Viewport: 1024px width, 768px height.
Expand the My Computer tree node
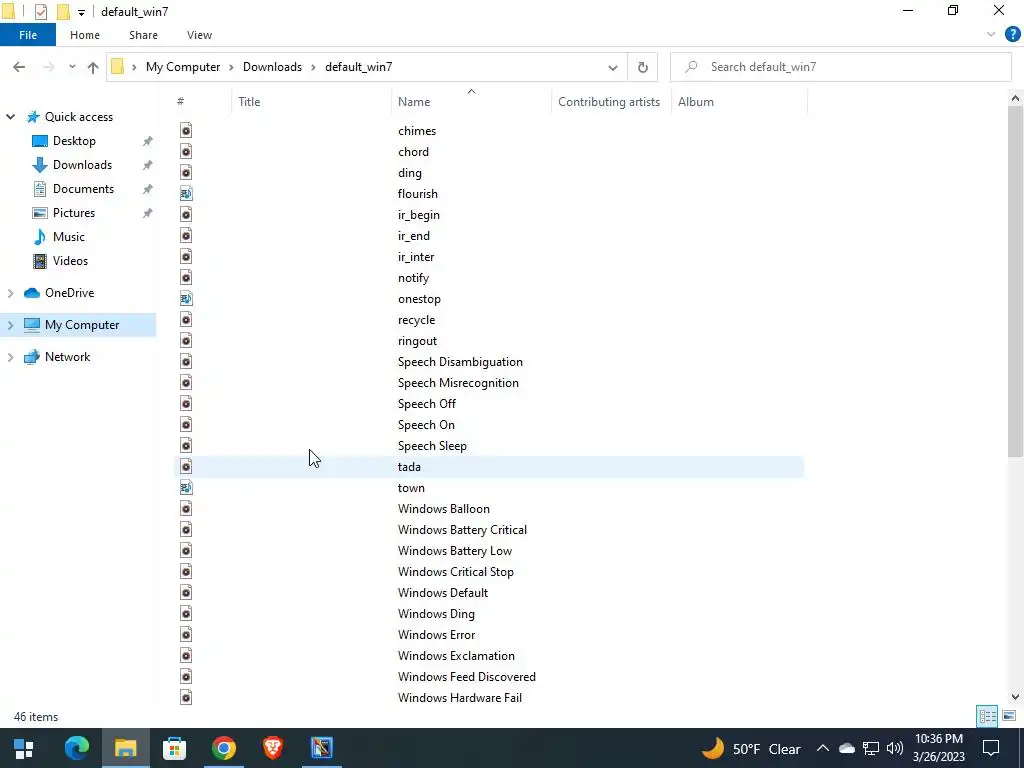[x=10, y=325]
